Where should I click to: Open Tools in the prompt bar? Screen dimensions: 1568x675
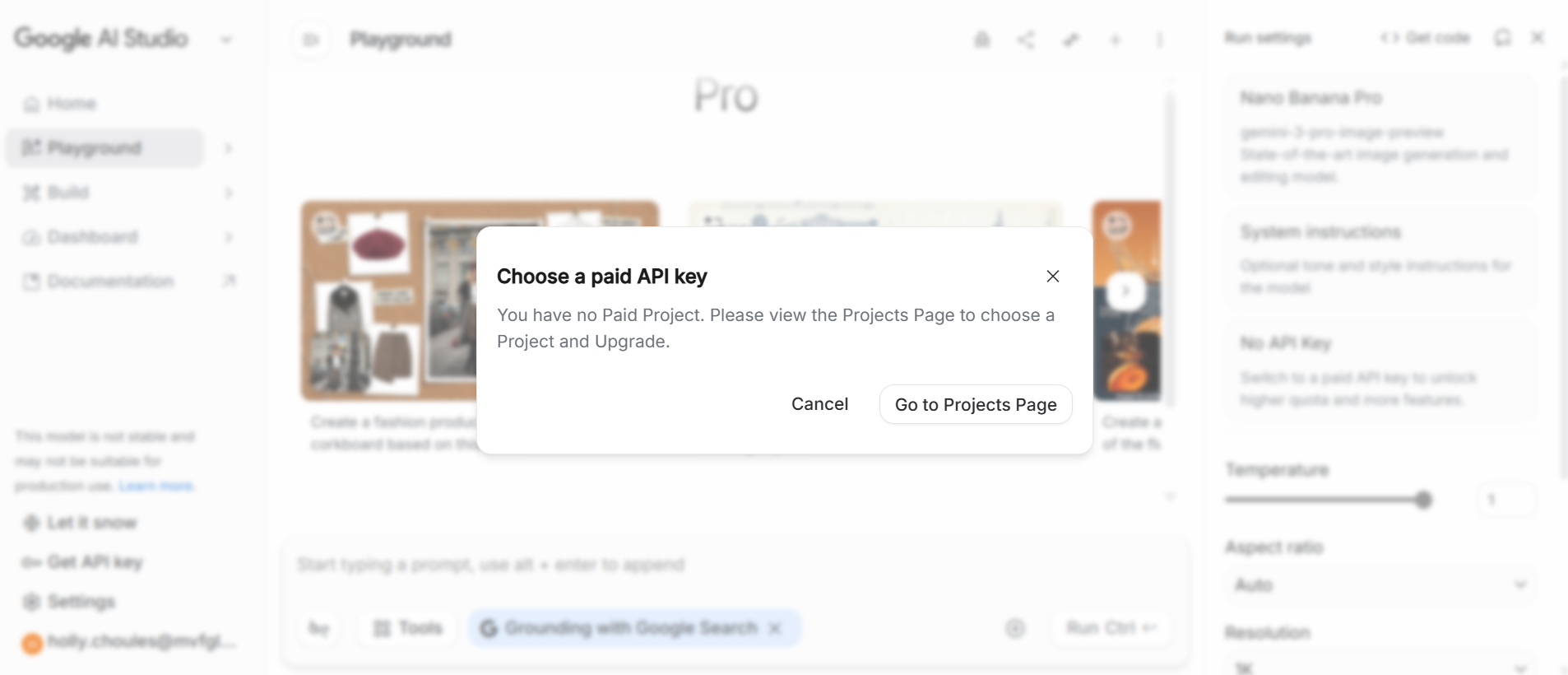406,627
